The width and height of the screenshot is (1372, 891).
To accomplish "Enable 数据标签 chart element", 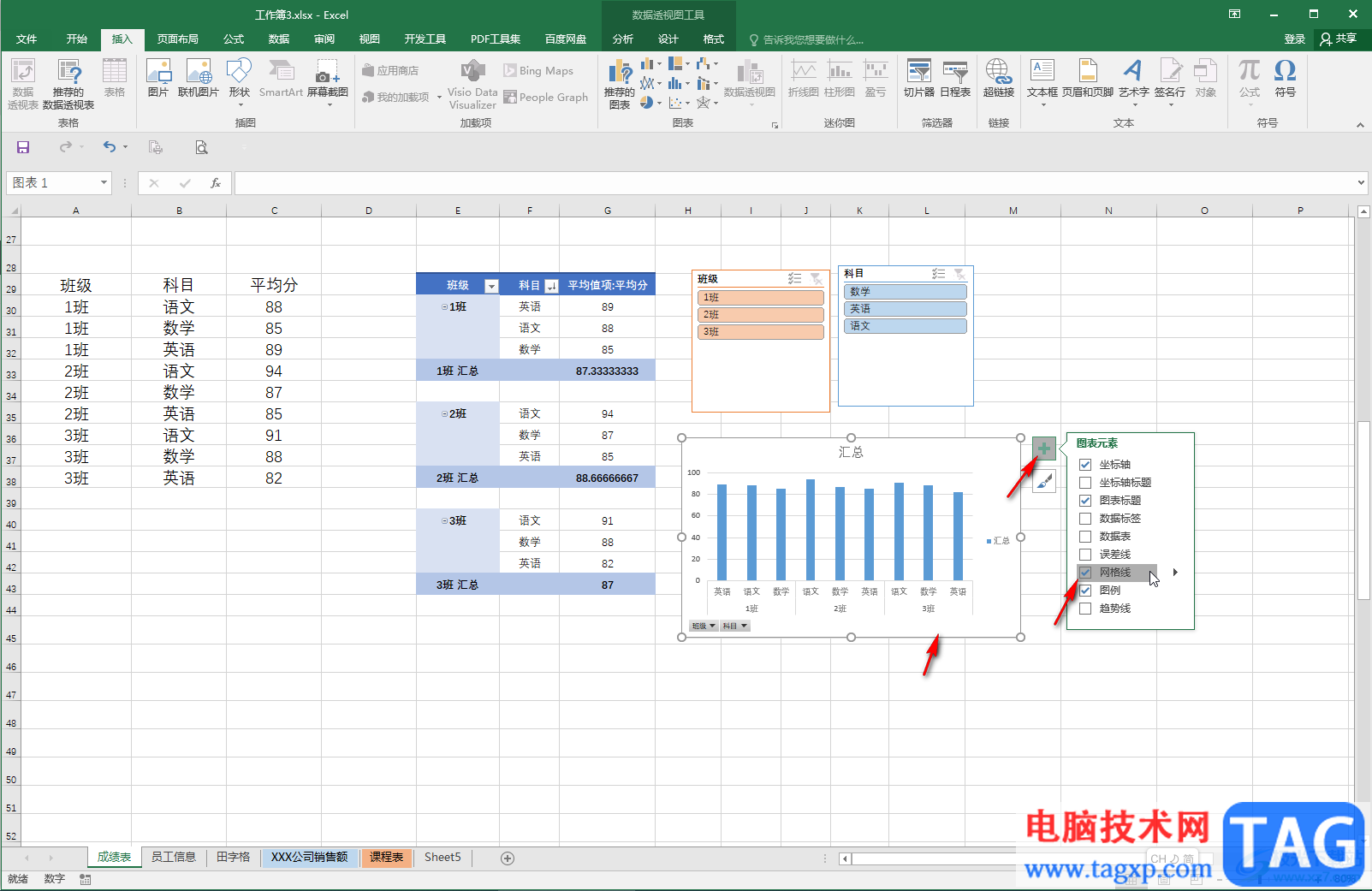I will tap(1085, 519).
